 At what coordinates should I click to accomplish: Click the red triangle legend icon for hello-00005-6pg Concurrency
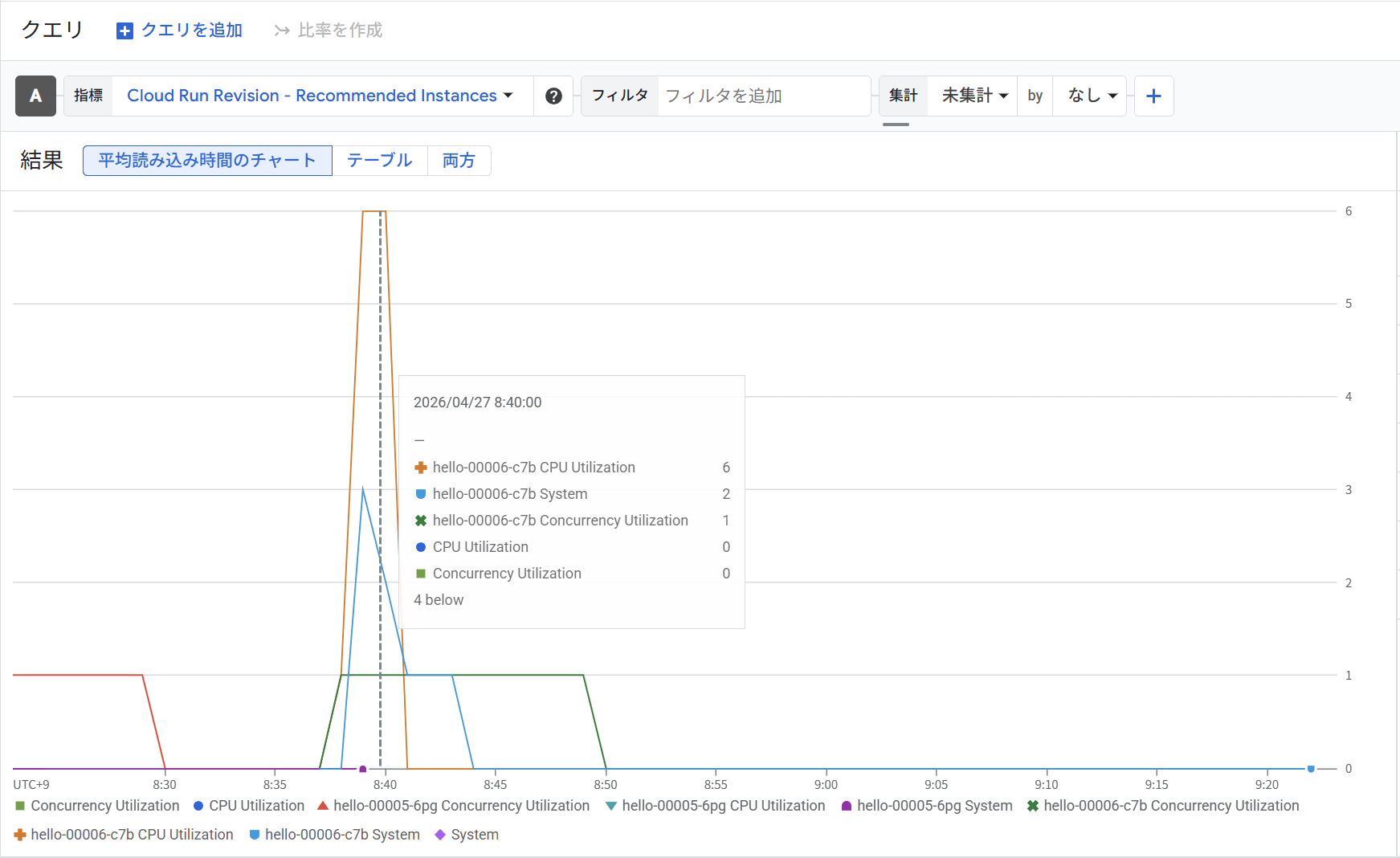pos(323,806)
